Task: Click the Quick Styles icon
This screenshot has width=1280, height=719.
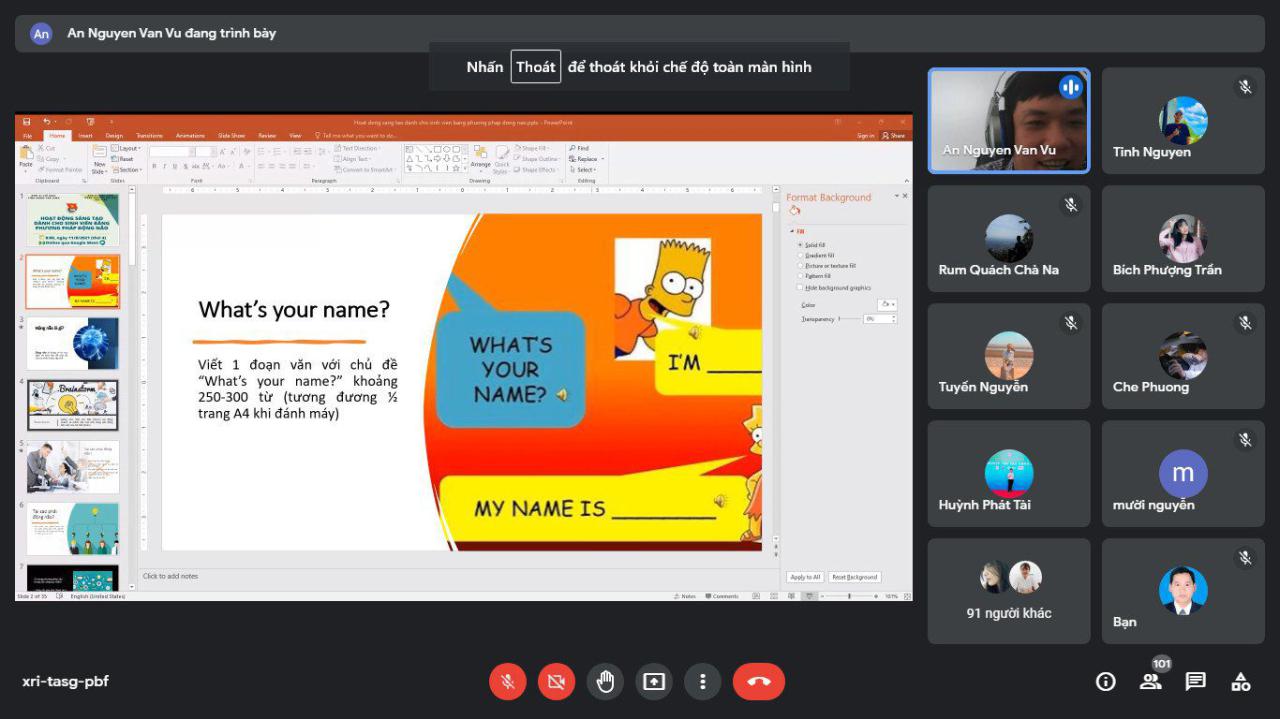Action: point(504,154)
